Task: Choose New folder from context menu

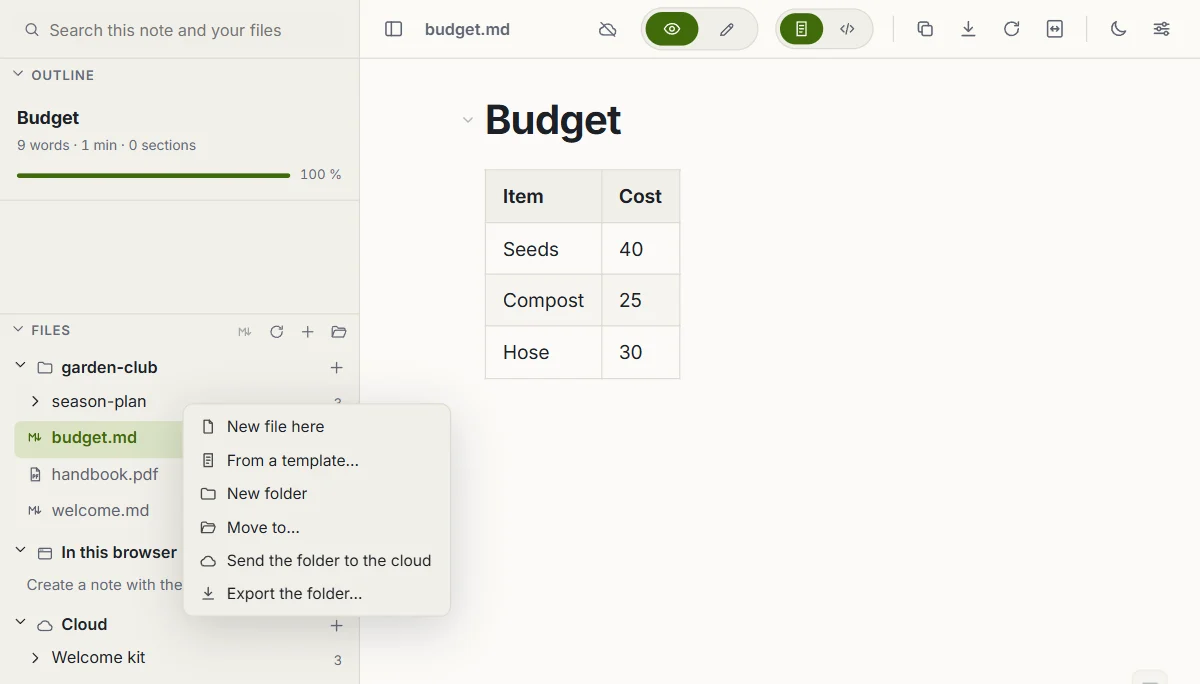Action: click(317, 493)
